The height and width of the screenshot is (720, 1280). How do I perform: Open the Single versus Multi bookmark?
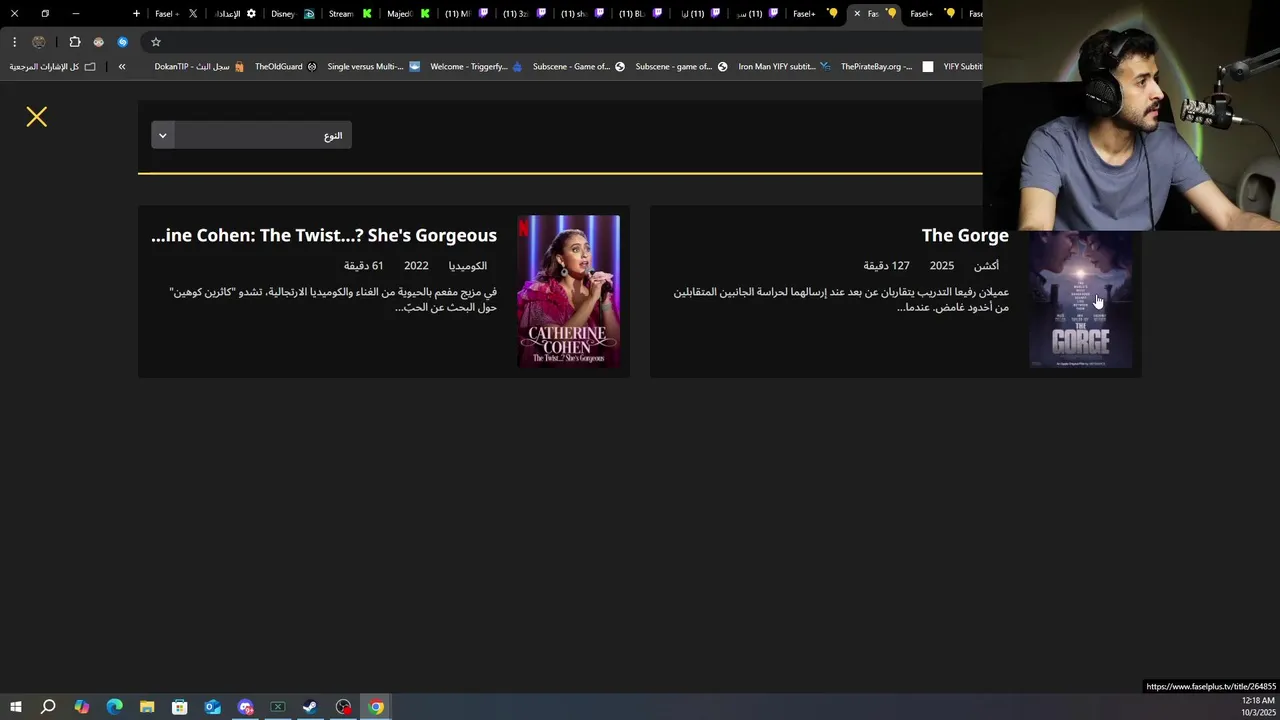coord(373,67)
